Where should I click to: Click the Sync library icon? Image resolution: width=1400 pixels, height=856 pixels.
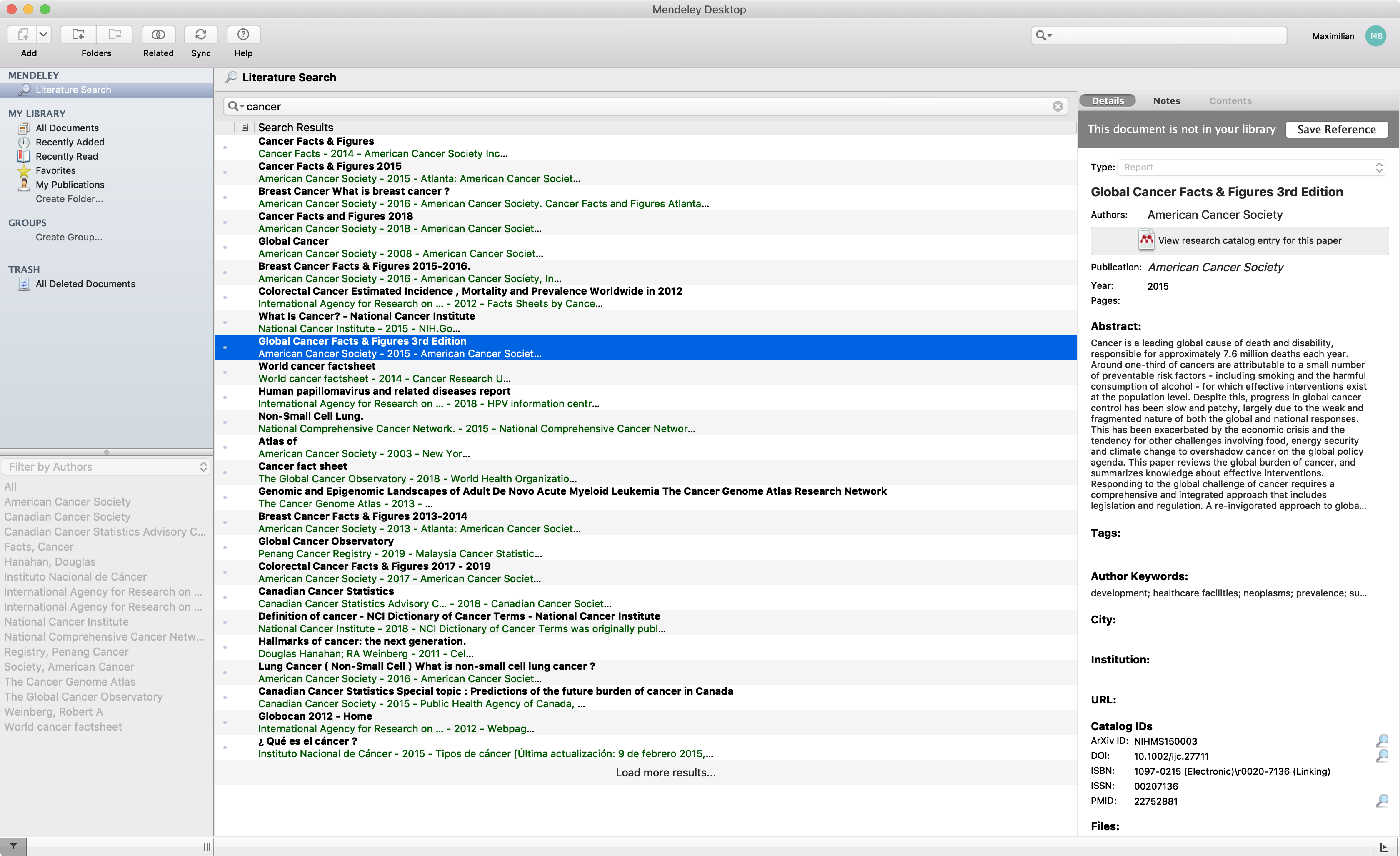[x=200, y=35]
